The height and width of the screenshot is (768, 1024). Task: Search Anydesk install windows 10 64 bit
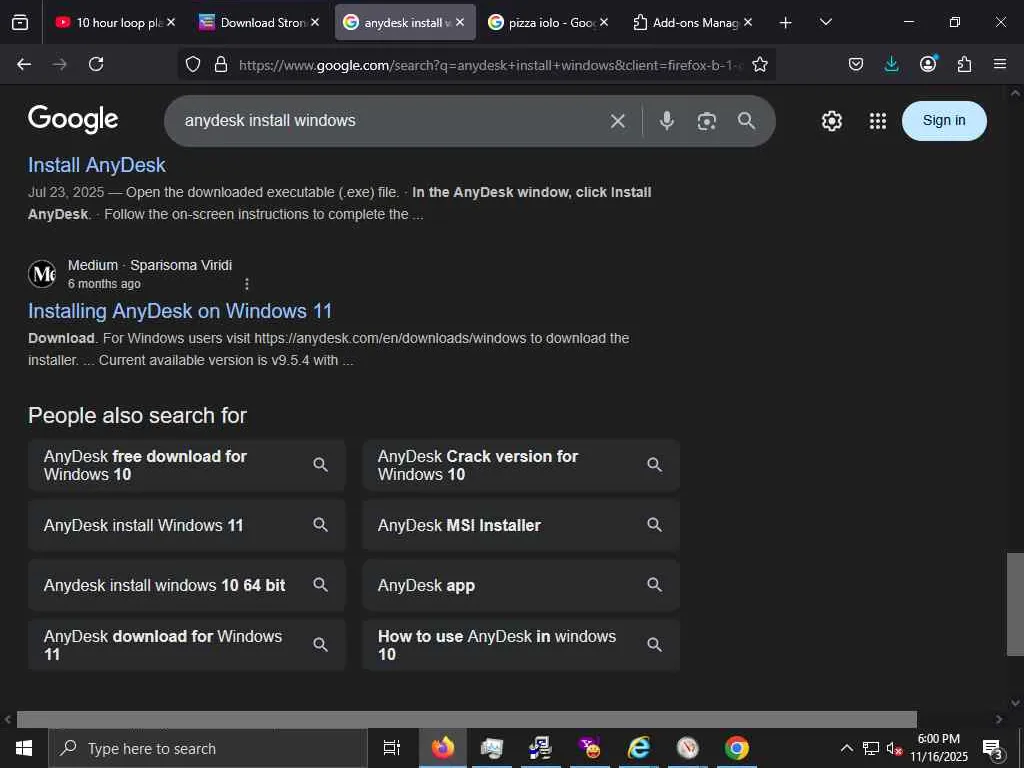(187, 585)
